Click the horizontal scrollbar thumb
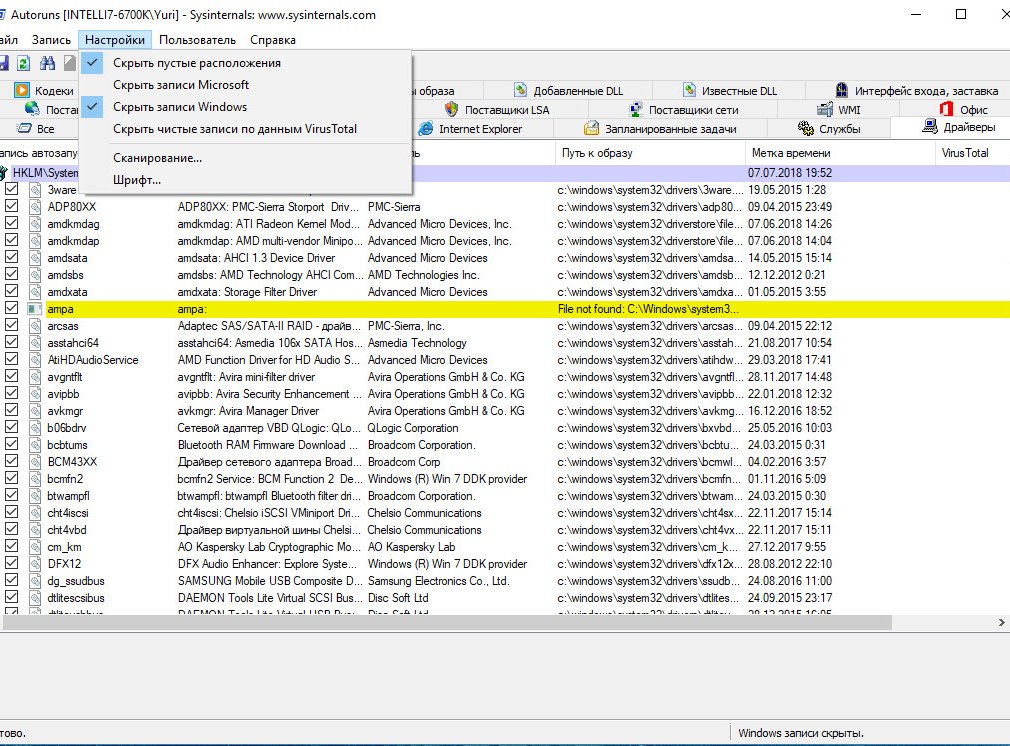This screenshot has width=1010, height=746. tap(447, 622)
